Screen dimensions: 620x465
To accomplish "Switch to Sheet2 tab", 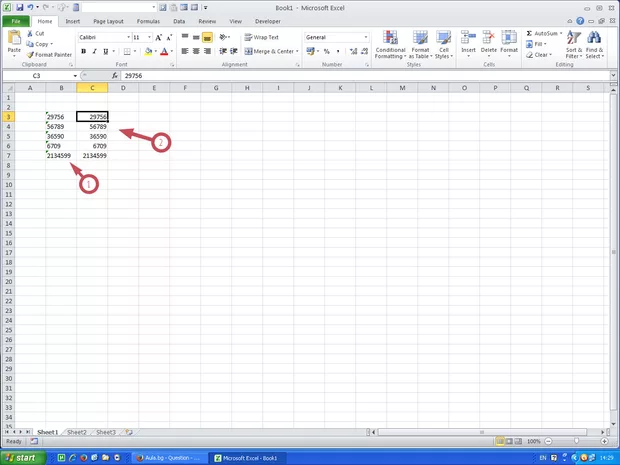I will click(77, 432).
